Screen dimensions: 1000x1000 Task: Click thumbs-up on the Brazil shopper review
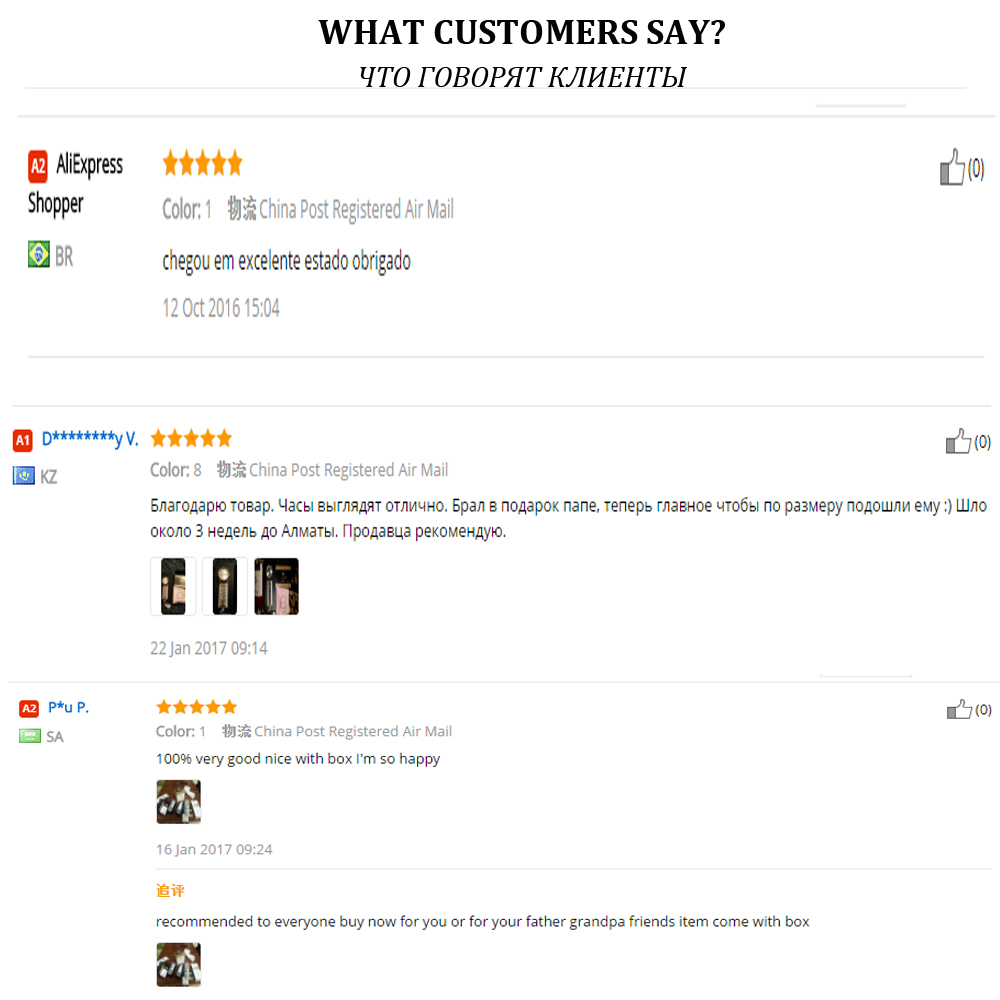(x=952, y=168)
